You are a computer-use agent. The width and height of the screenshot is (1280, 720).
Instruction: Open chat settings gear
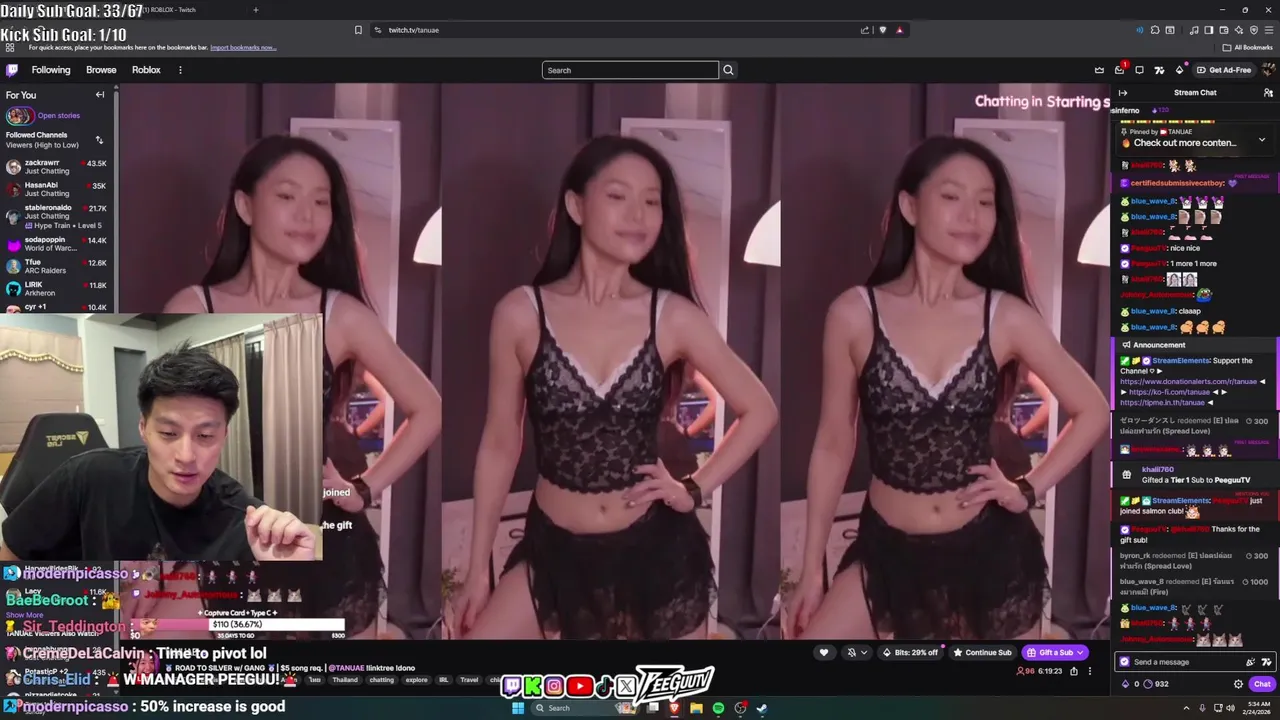(1238, 684)
